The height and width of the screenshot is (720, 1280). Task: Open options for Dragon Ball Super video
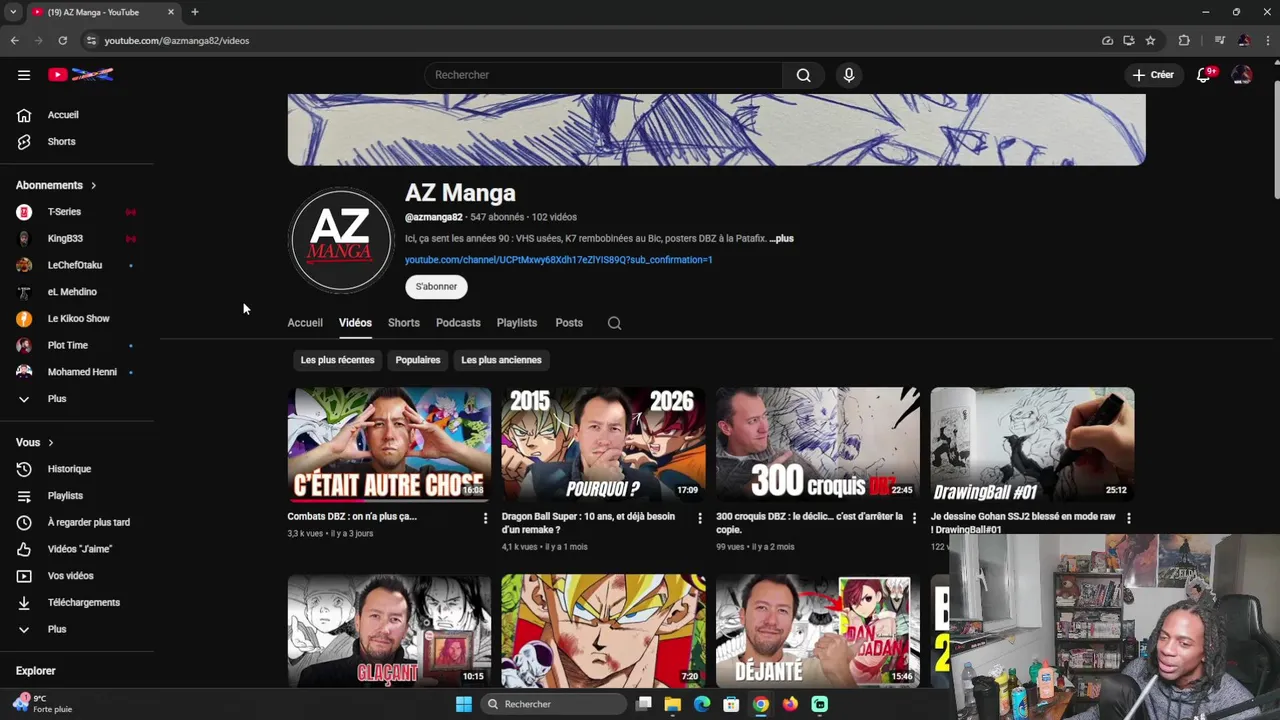[699, 518]
